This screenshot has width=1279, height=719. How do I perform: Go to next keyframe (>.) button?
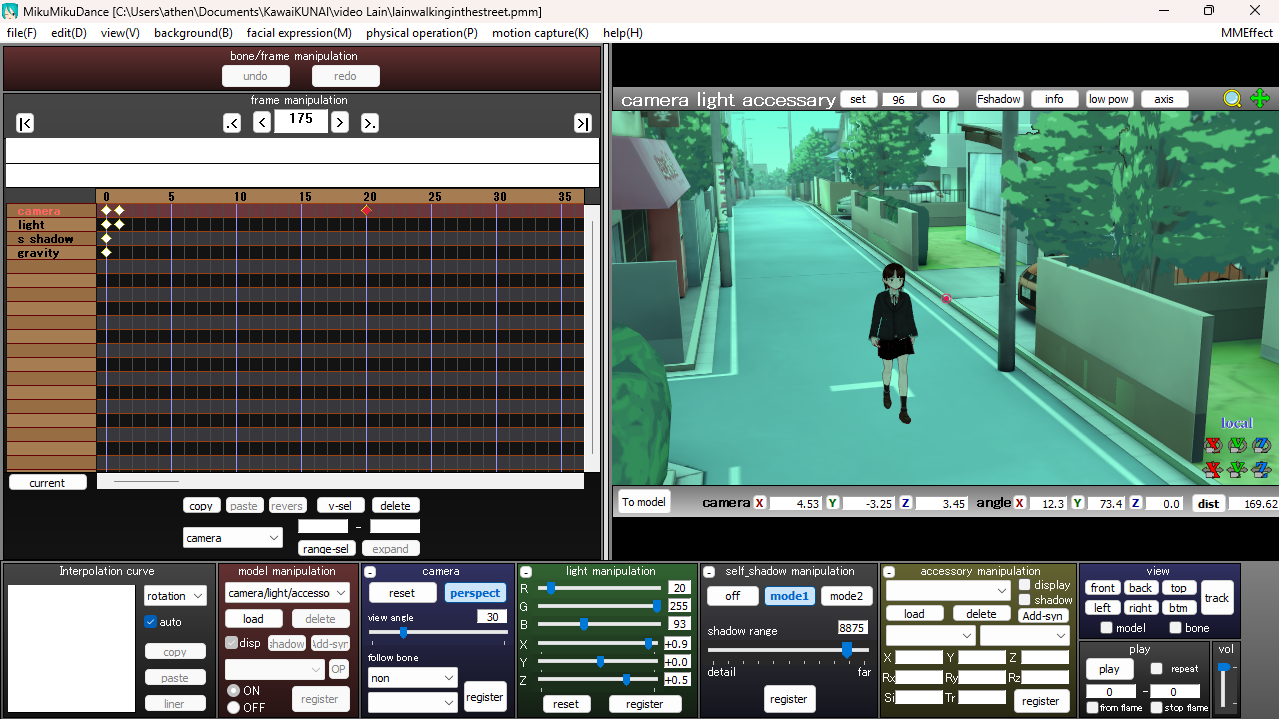tap(370, 123)
